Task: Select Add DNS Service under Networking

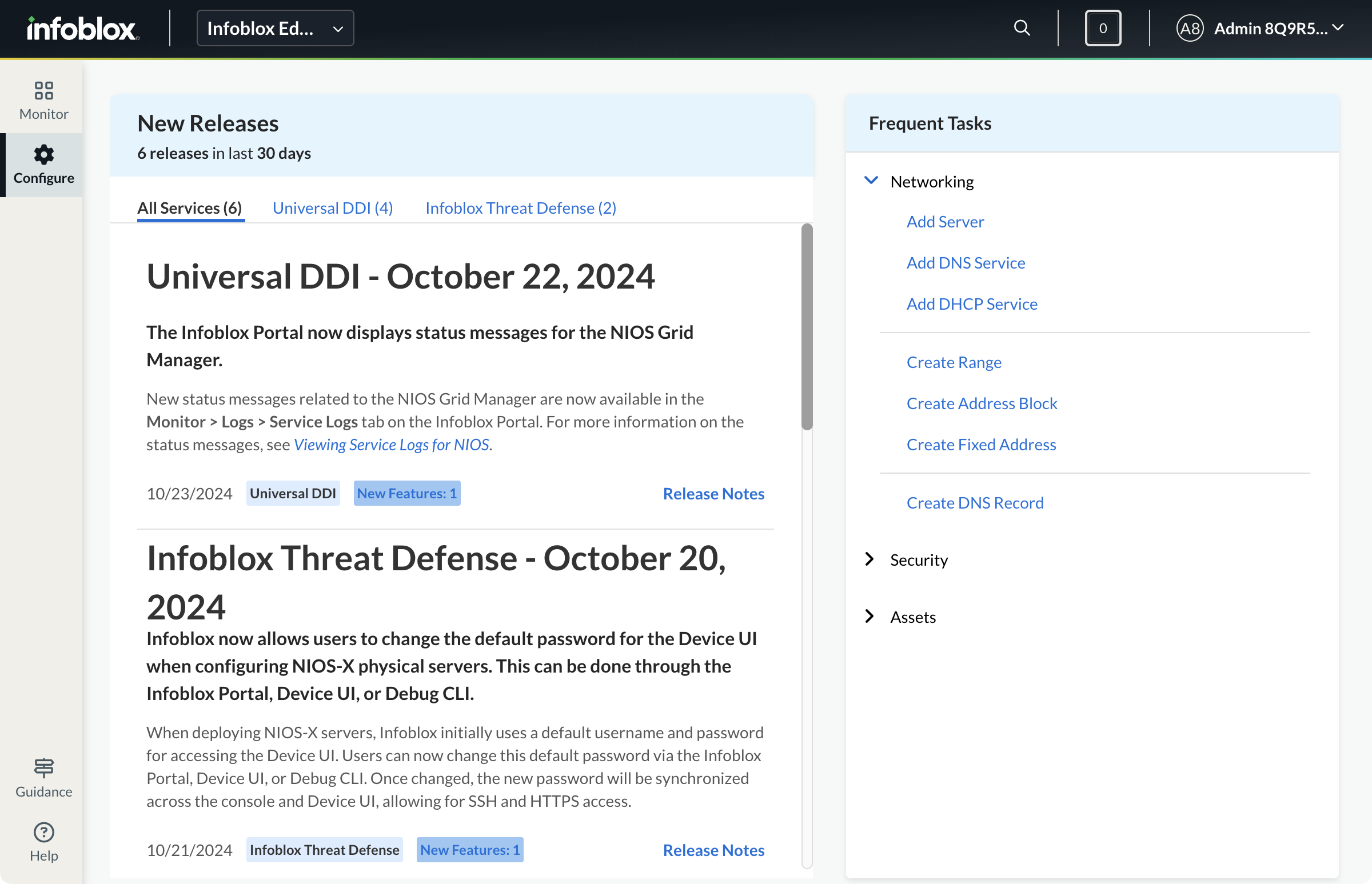Action: coord(966,262)
